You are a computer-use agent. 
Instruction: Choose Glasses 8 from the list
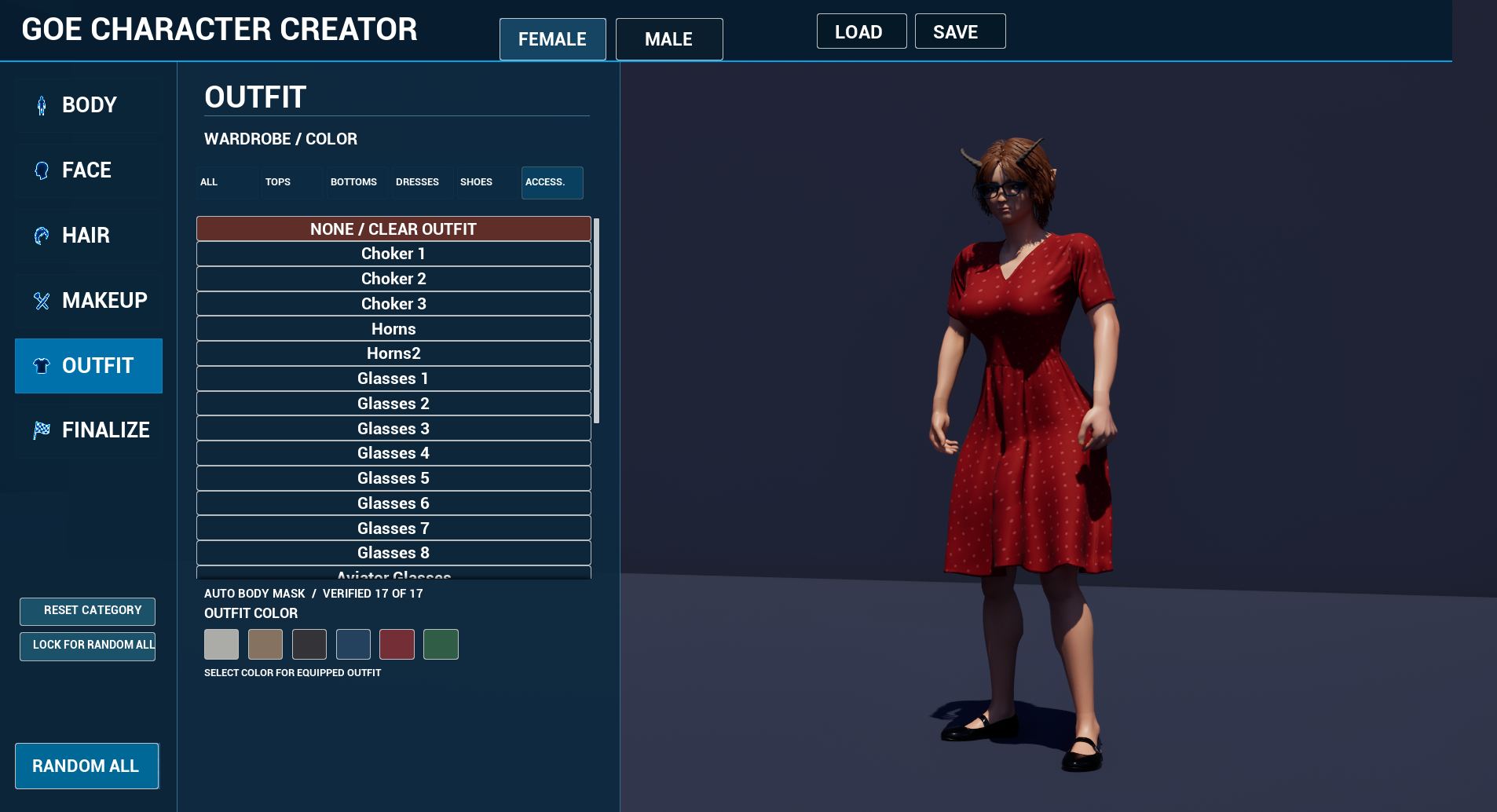pos(393,553)
